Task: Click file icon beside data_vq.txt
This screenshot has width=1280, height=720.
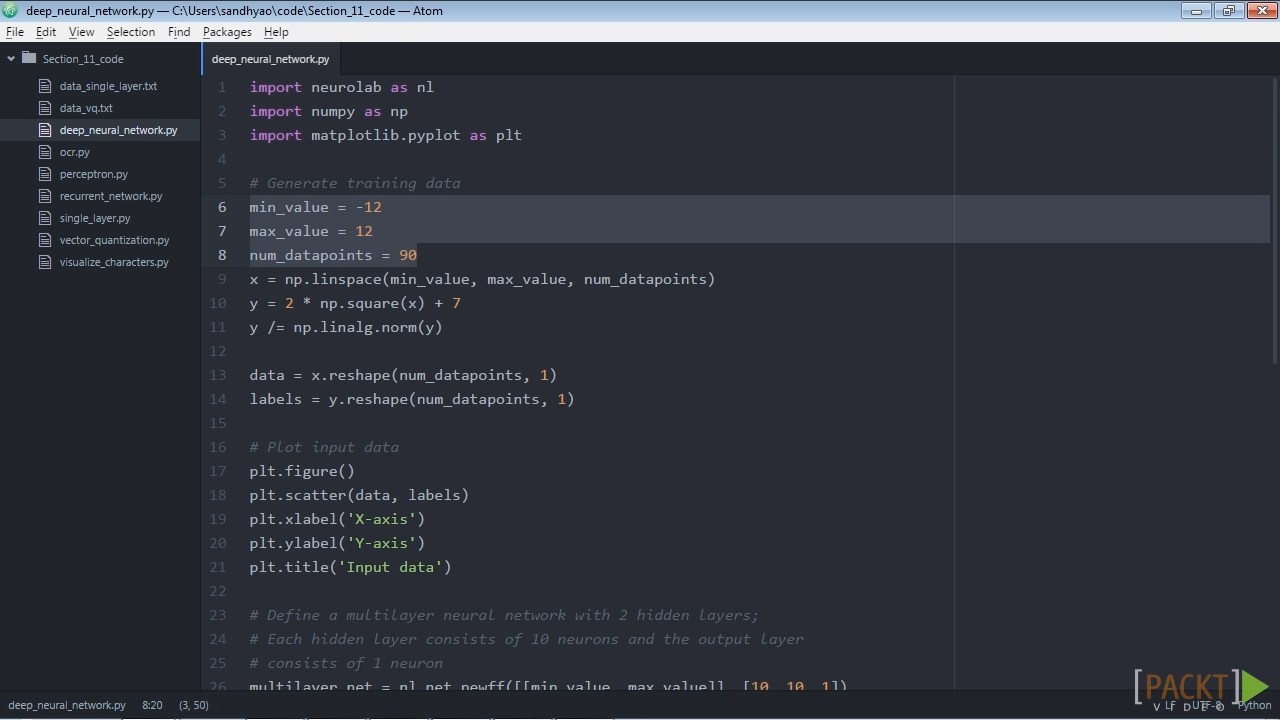Action: [44, 108]
